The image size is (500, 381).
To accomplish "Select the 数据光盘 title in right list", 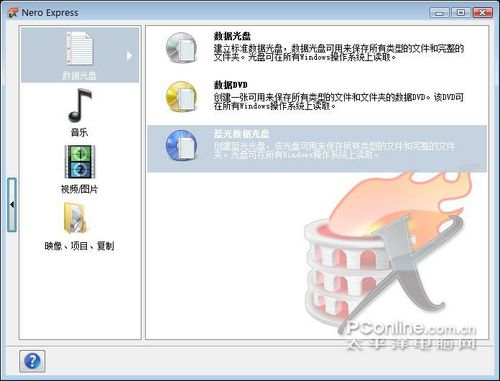I will tap(232, 36).
